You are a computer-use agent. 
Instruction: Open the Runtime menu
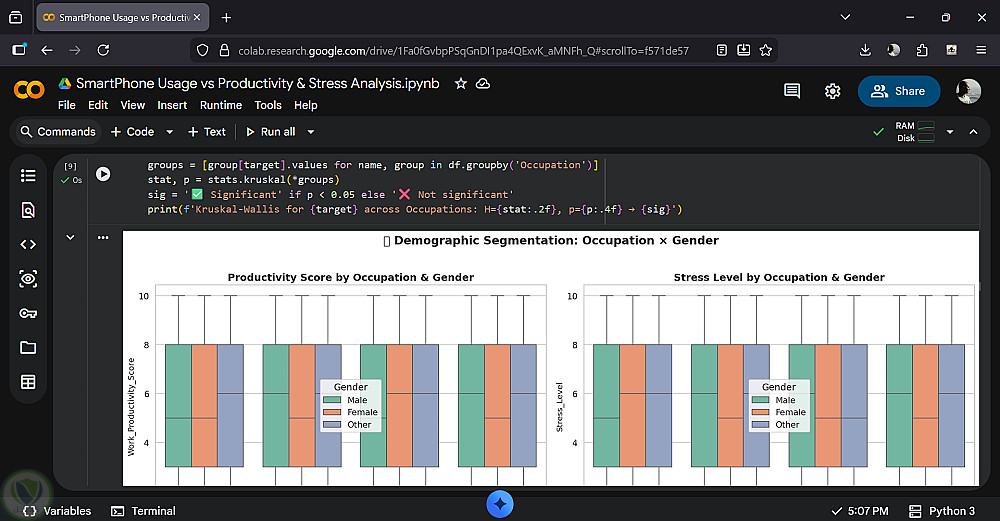tap(220, 105)
